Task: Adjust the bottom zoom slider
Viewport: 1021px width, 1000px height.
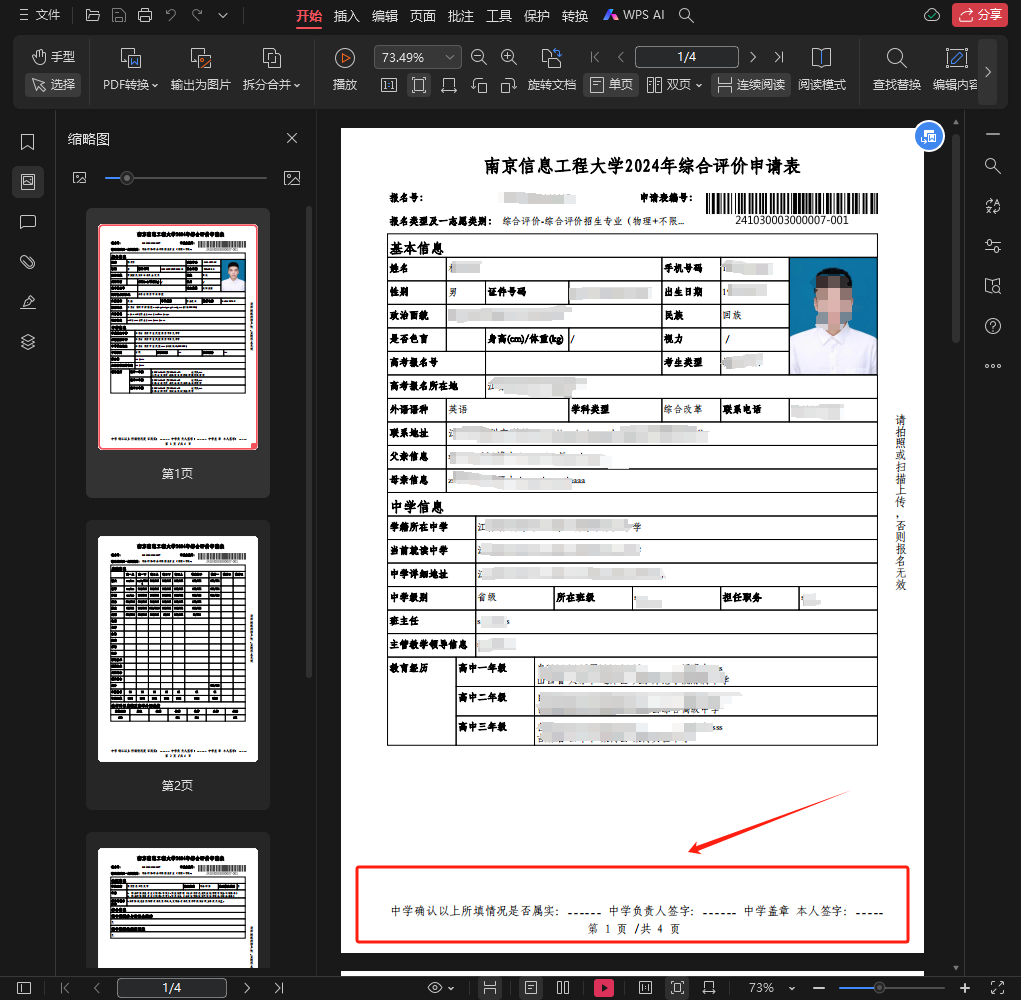Action: [879, 988]
